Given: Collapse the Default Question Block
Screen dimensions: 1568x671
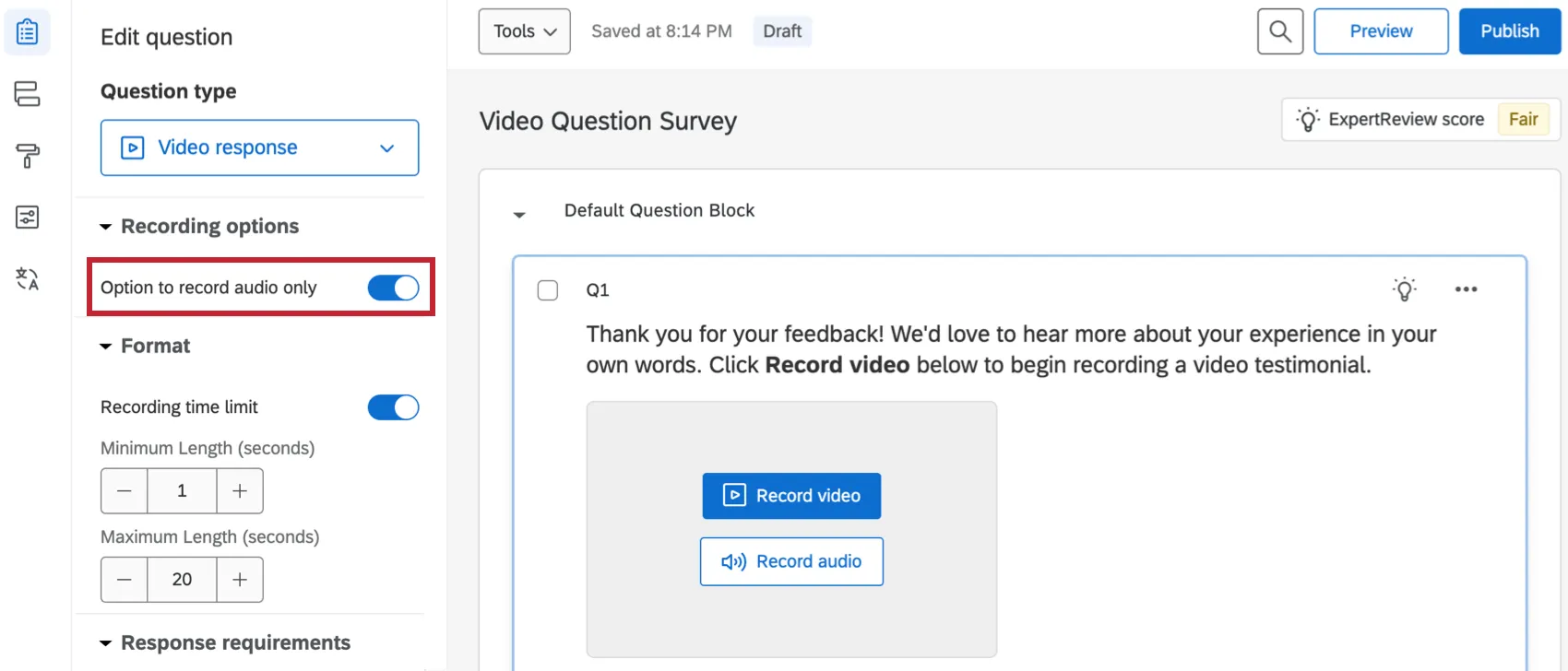Looking at the screenshot, I should click(519, 215).
